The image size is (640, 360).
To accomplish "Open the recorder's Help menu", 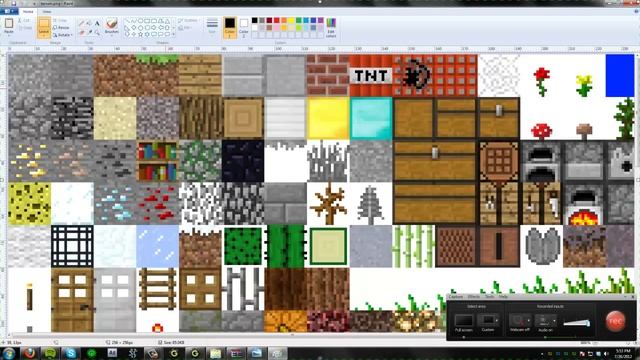I will [503, 297].
